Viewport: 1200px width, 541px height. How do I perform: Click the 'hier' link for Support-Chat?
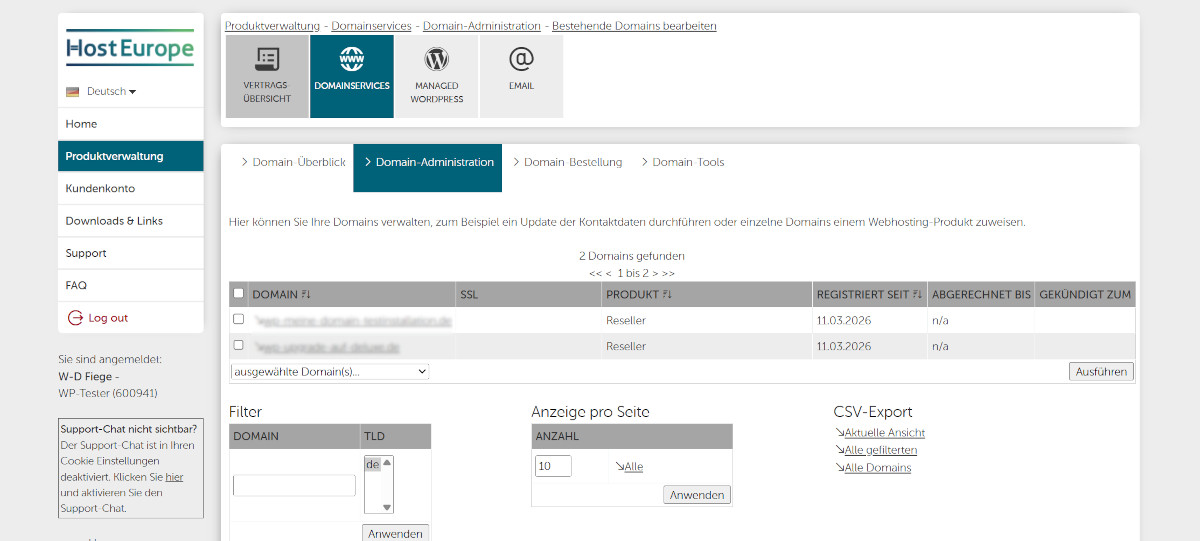(x=174, y=477)
